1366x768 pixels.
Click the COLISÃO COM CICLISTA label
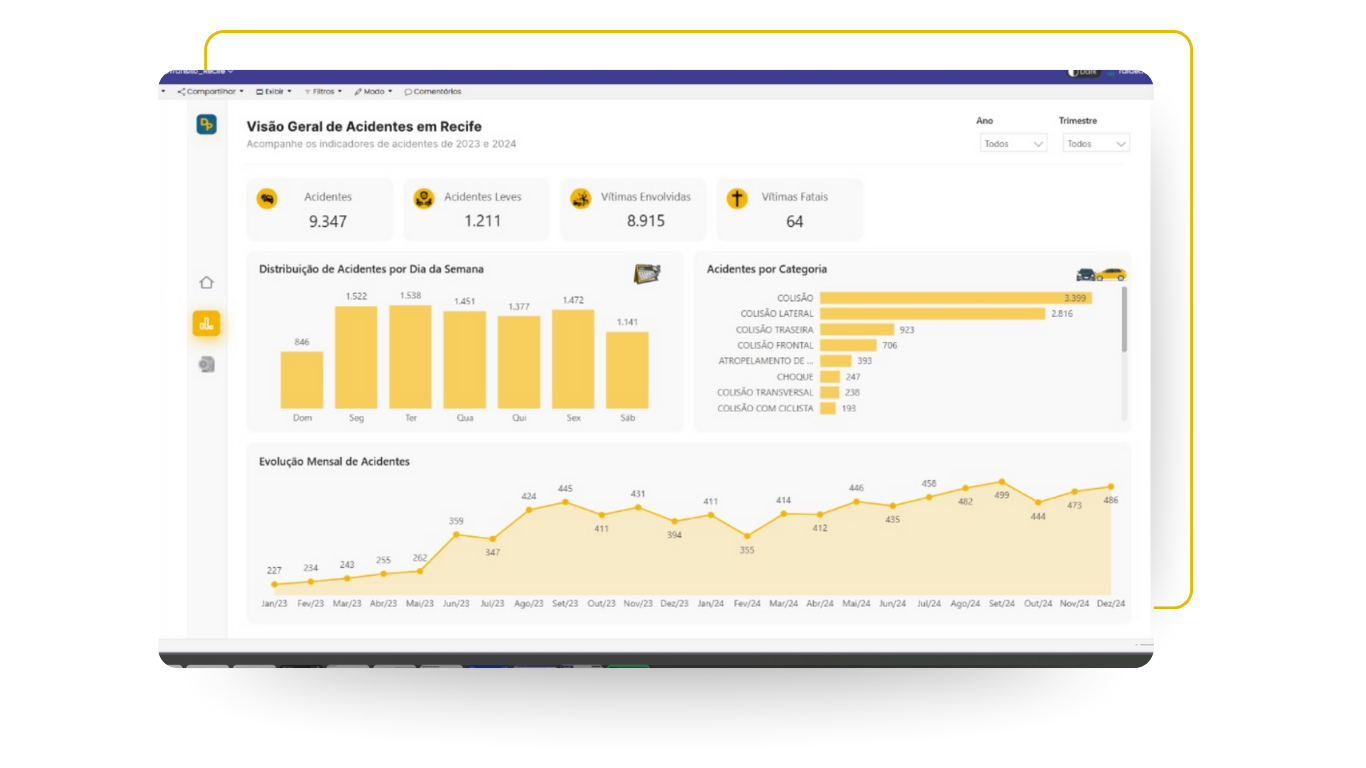coord(765,408)
